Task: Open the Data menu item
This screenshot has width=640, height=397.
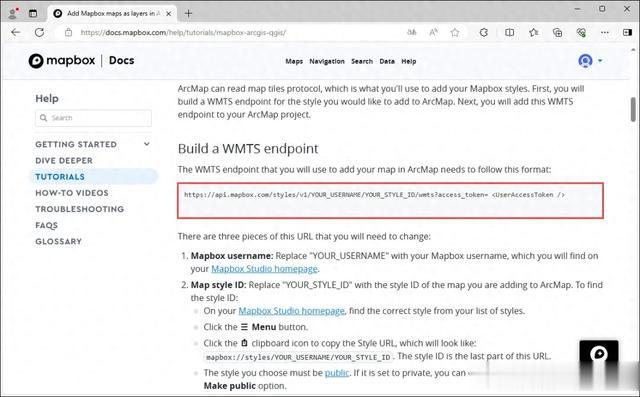Action: 387,61
